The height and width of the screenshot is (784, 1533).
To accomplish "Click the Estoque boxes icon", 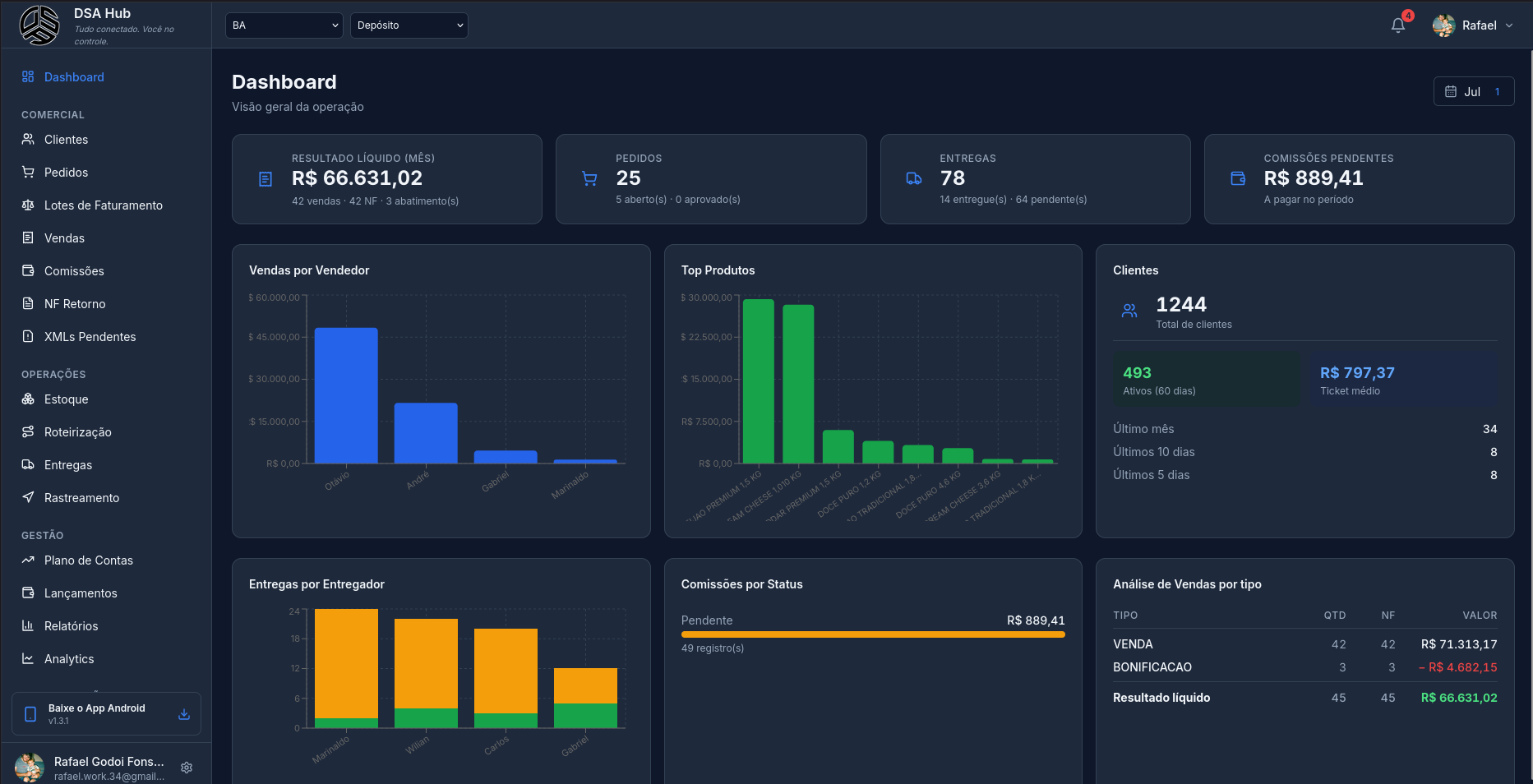I will pos(28,399).
